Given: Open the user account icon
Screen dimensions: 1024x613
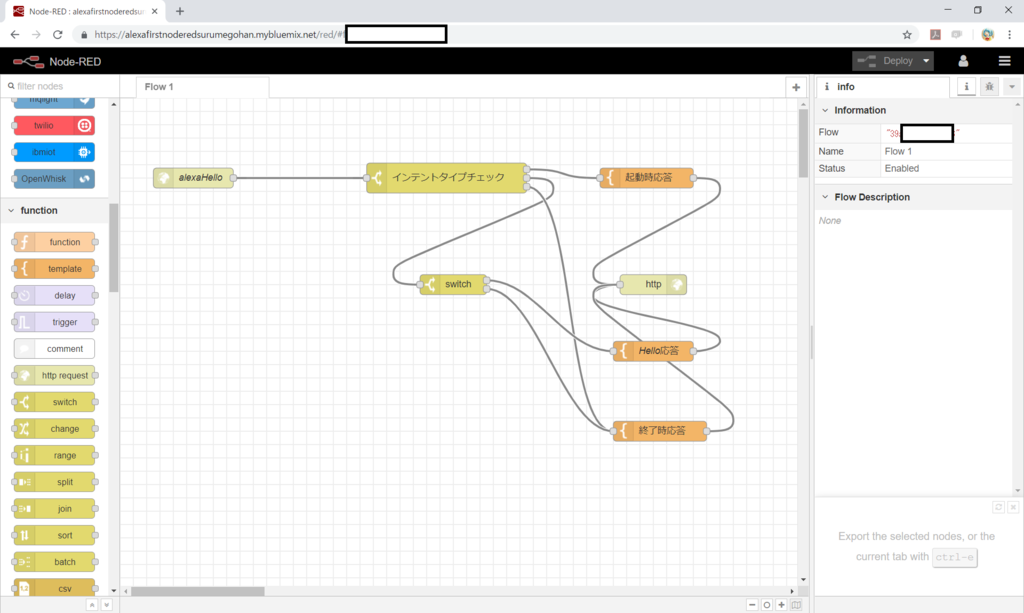Looking at the screenshot, I should [963, 61].
